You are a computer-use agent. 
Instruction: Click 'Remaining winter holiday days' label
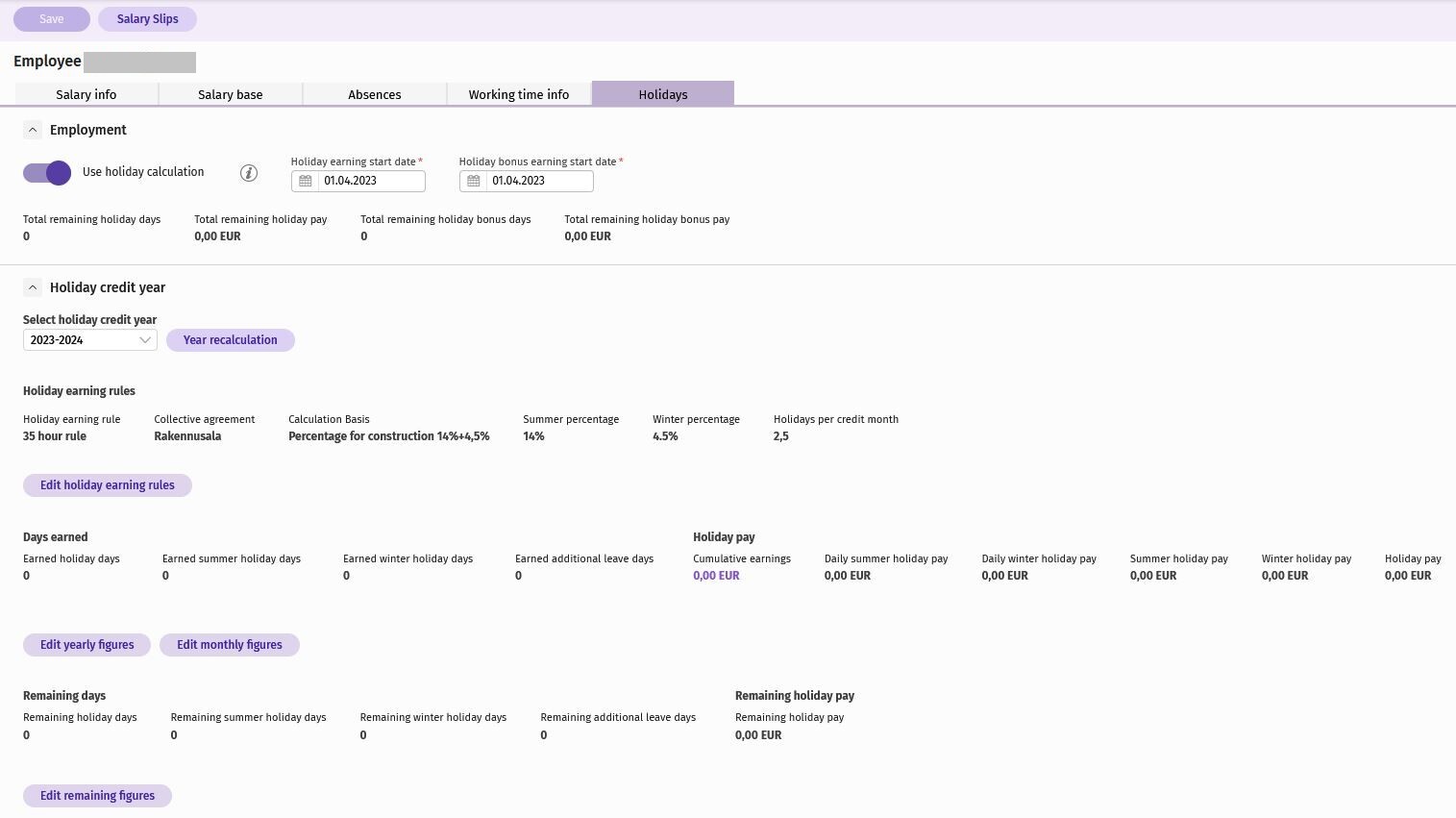433,717
